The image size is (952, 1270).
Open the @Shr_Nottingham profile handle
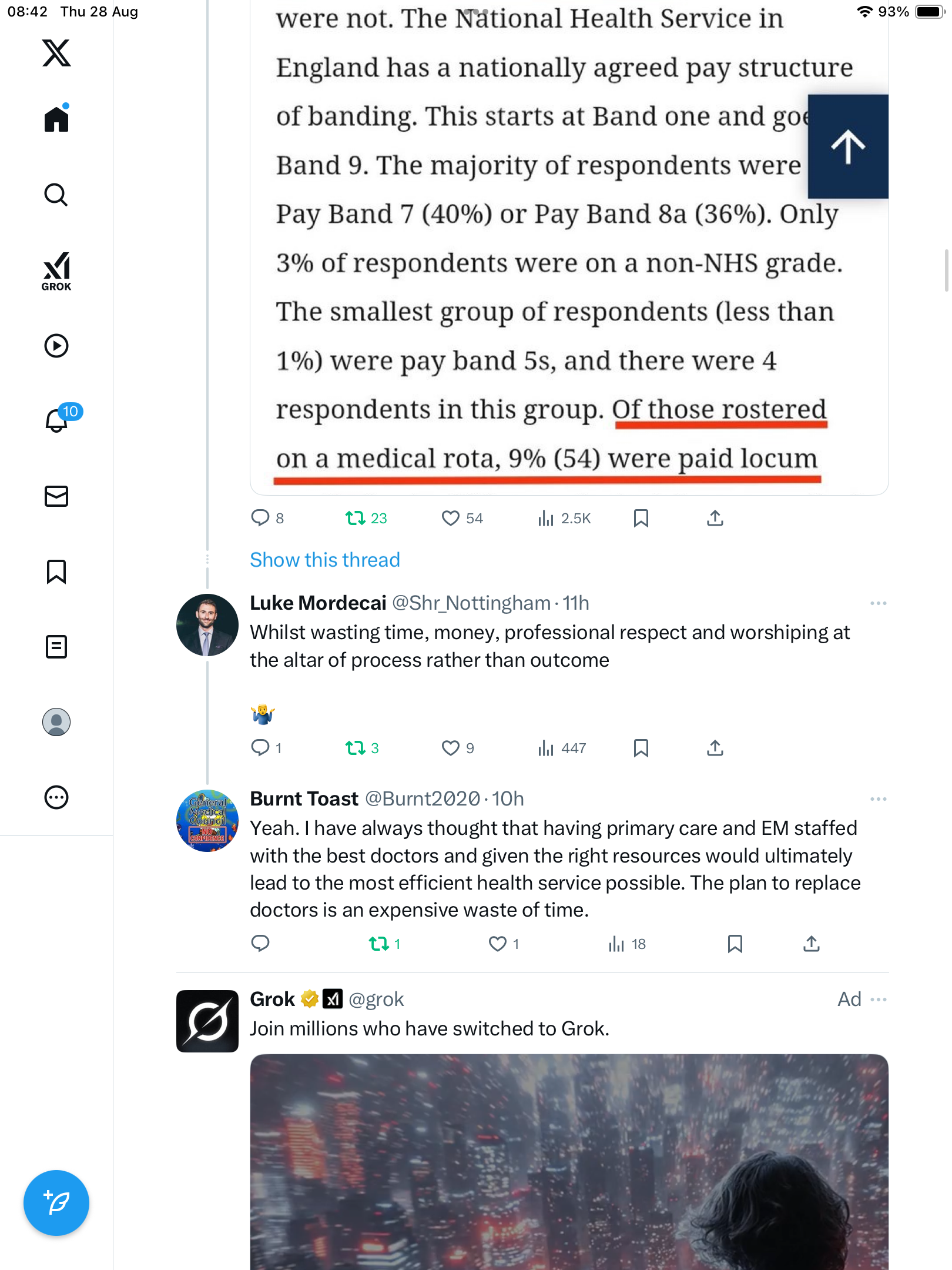pos(471,603)
